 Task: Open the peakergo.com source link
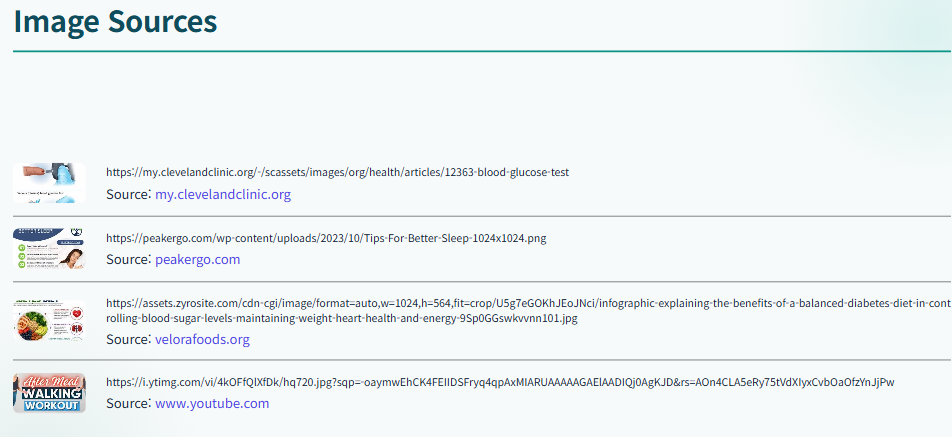point(197,260)
